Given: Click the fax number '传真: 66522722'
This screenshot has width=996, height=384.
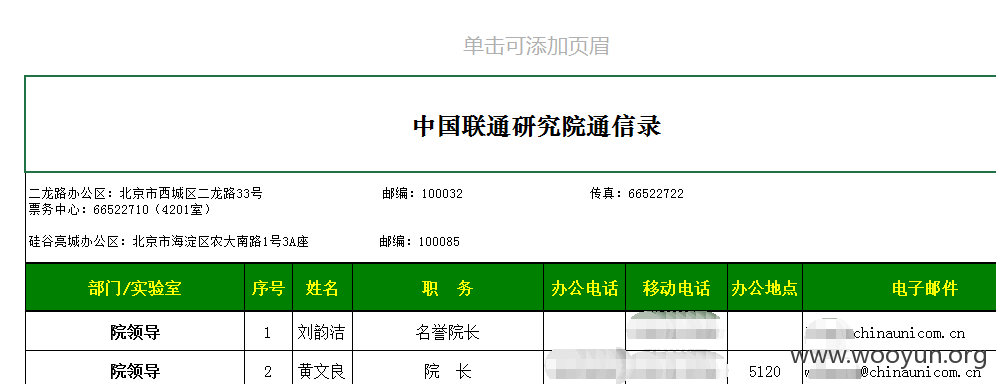Looking at the screenshot, I should pyautogui.click(x=636, y=194).
